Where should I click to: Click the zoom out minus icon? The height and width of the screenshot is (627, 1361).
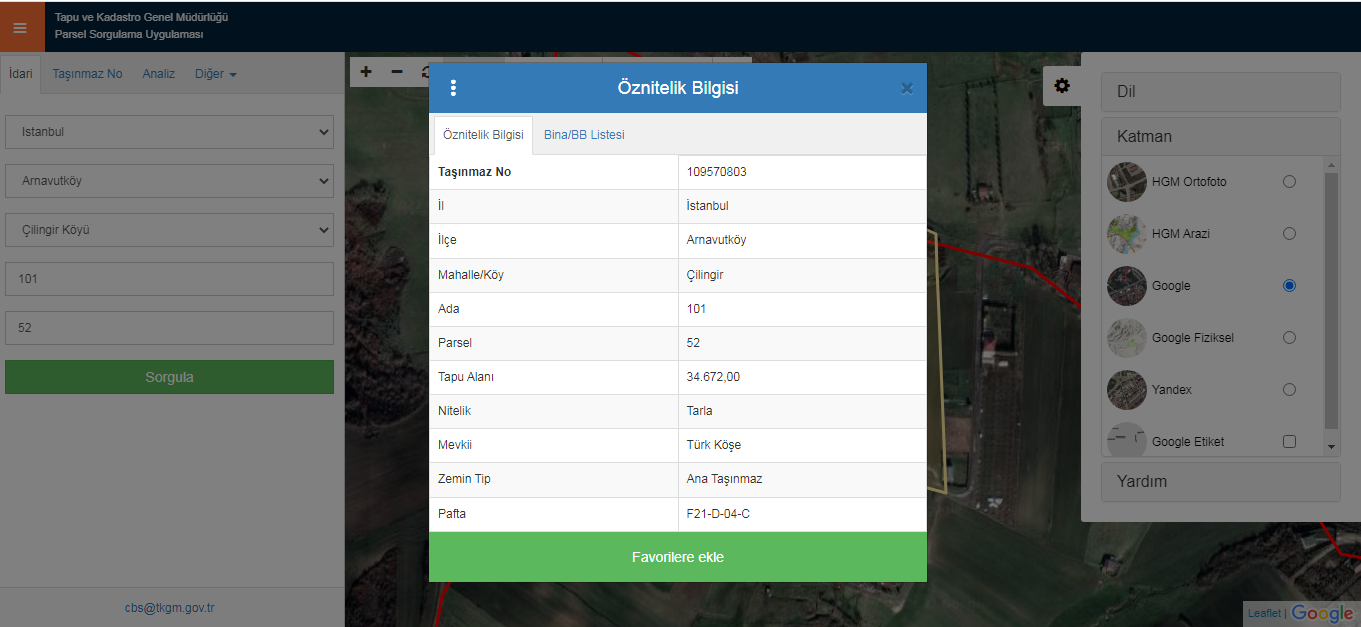[397, 72]
